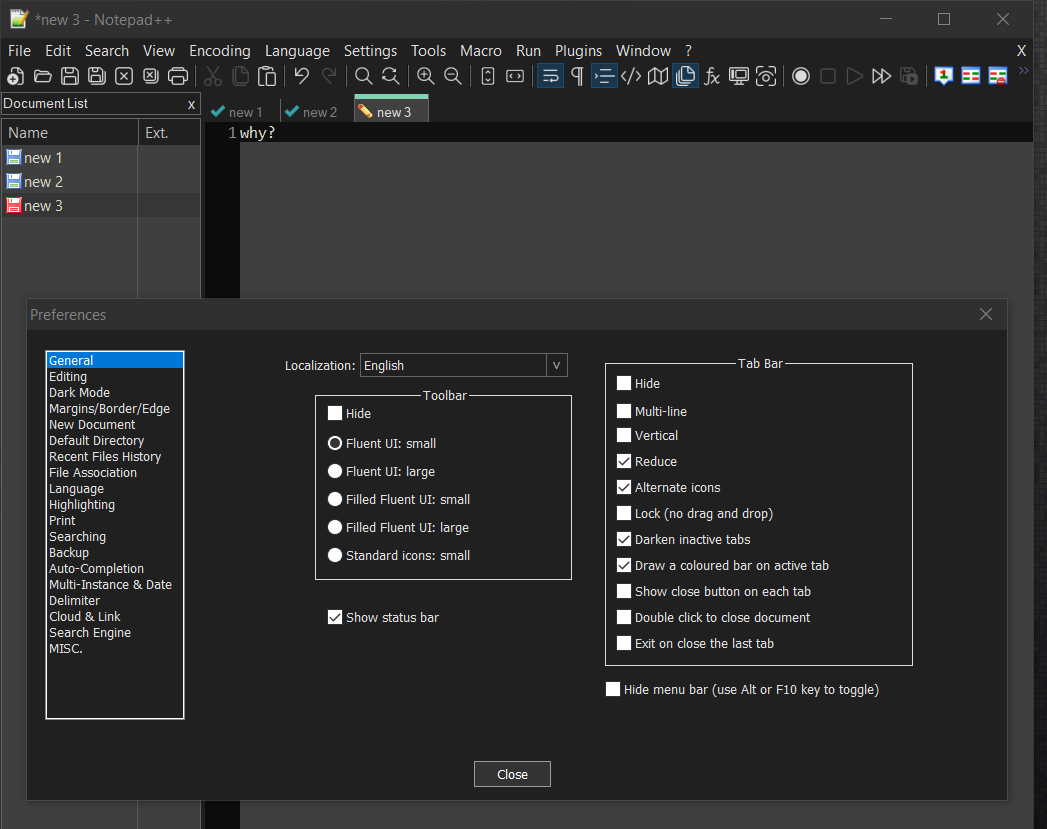Click the Function List fx icon
Image resolution: width=1047 pixels, height=829 pixels.
point(712,76)
